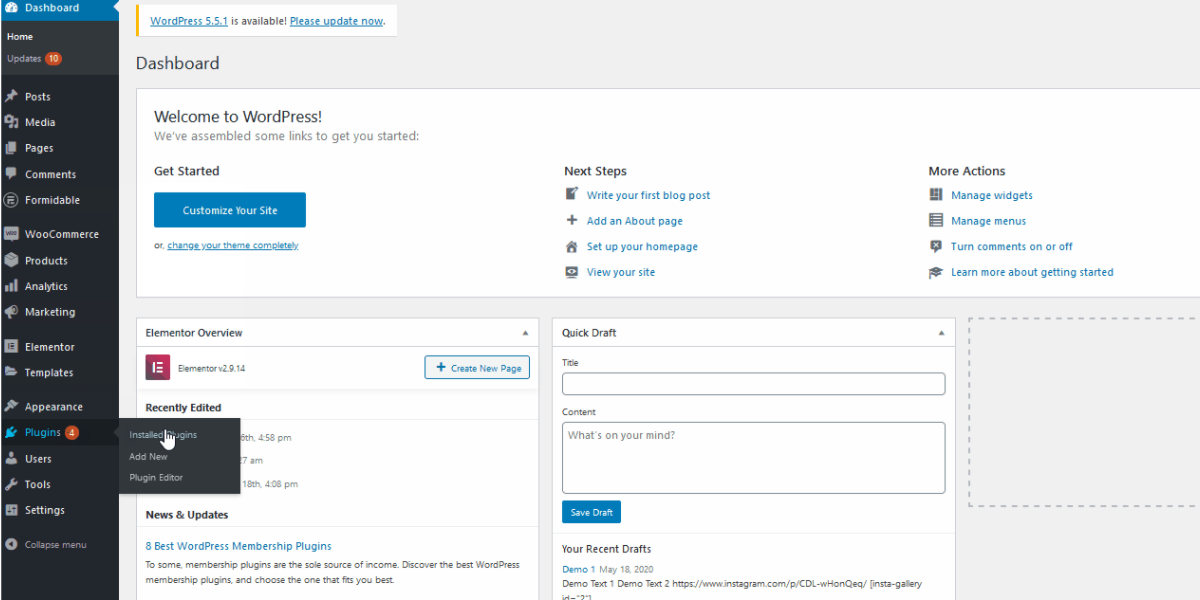1200x600 pixels.
Task: Click 'Turn comments on or off' link
Action: pos(1012,247)
